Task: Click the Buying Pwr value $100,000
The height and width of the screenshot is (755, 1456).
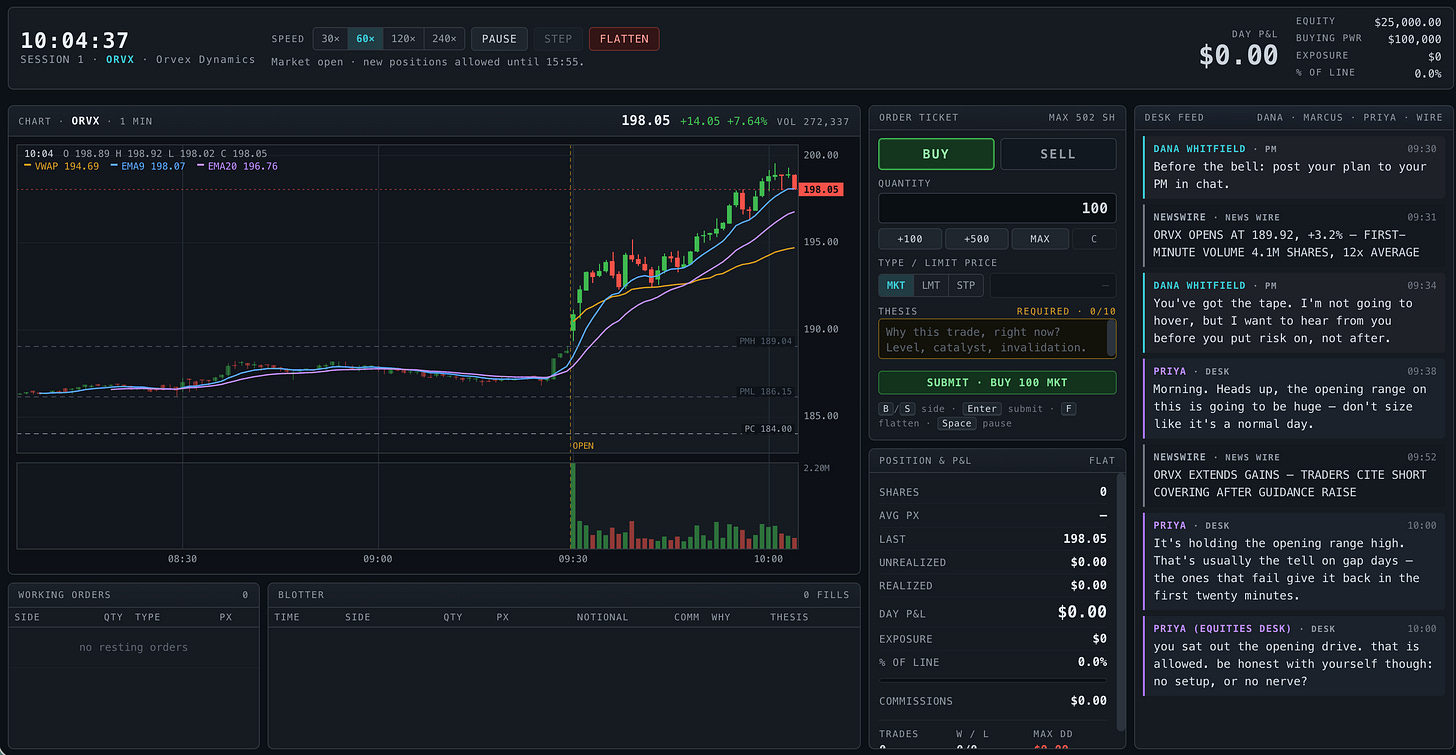Action: [x=1415, y=39]
